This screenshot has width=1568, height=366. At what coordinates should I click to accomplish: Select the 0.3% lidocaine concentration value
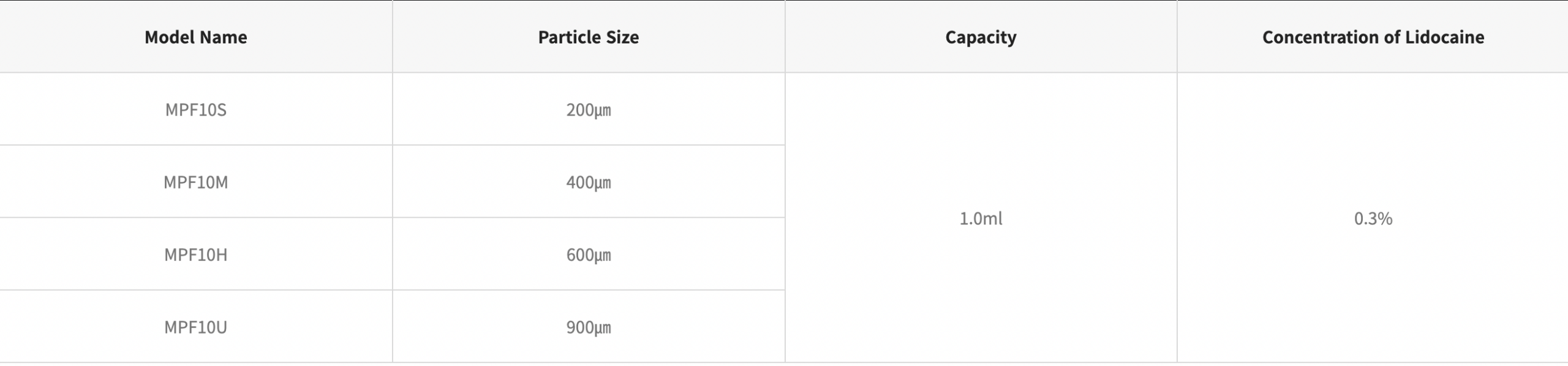(x=1373, y=218)
